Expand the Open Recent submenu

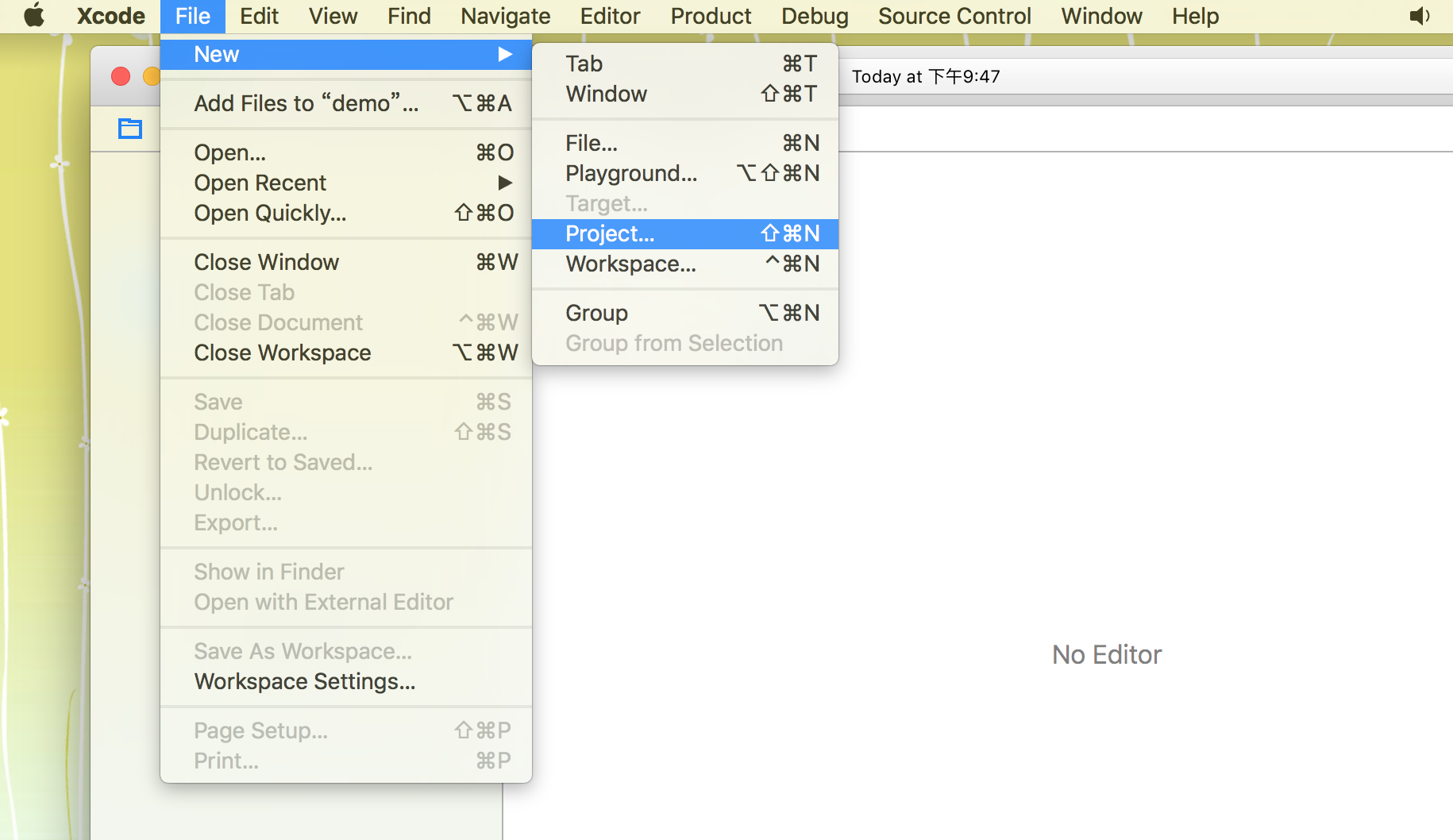(x=346, y=183)
